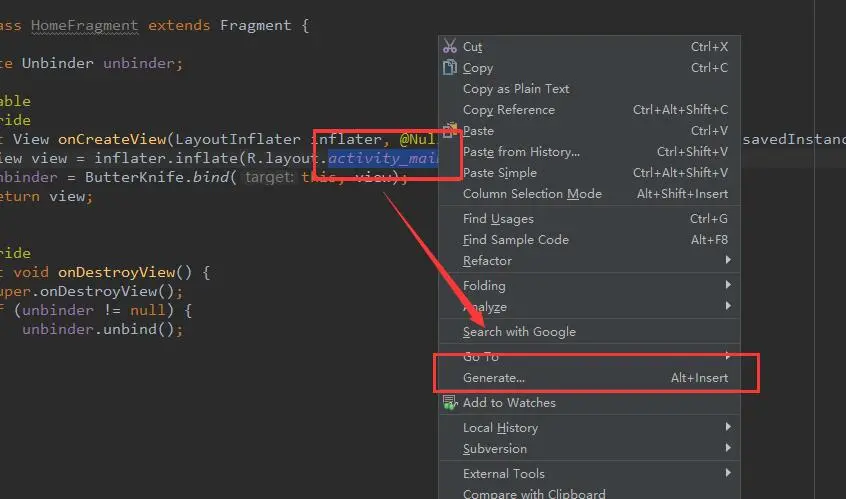Open the Go To submenu
Viewport: 846px width, 499px height.
click(590, 357)
